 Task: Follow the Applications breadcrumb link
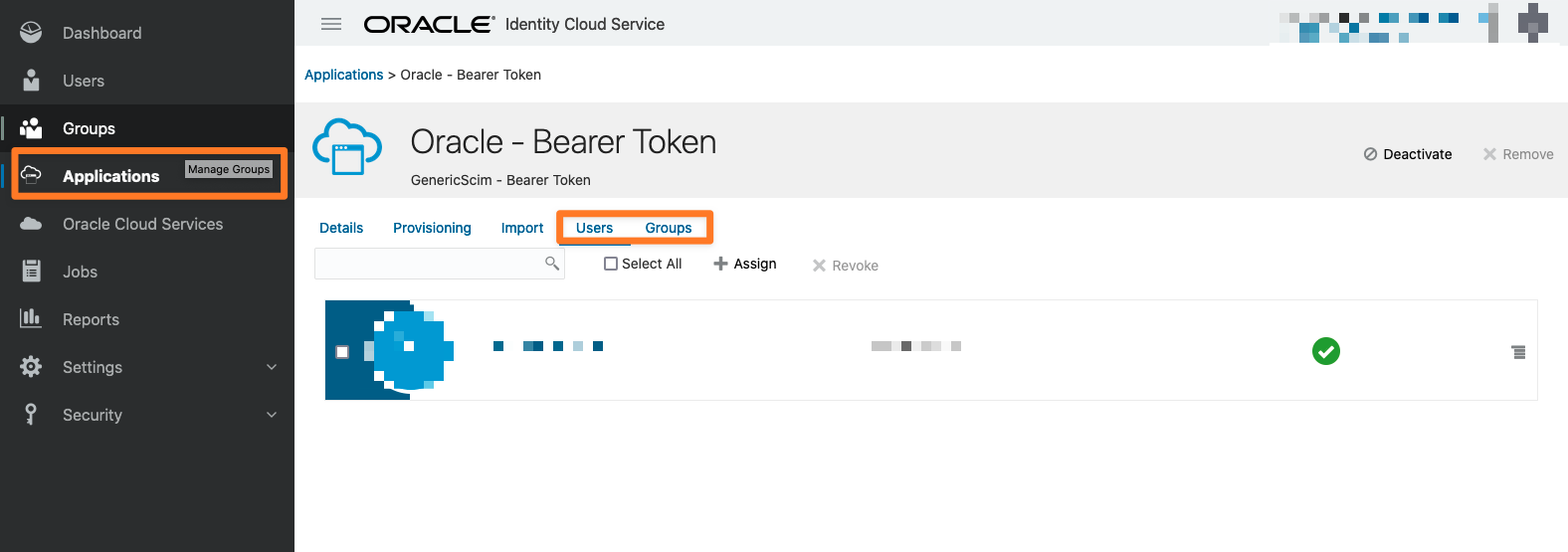pos(344,75)
